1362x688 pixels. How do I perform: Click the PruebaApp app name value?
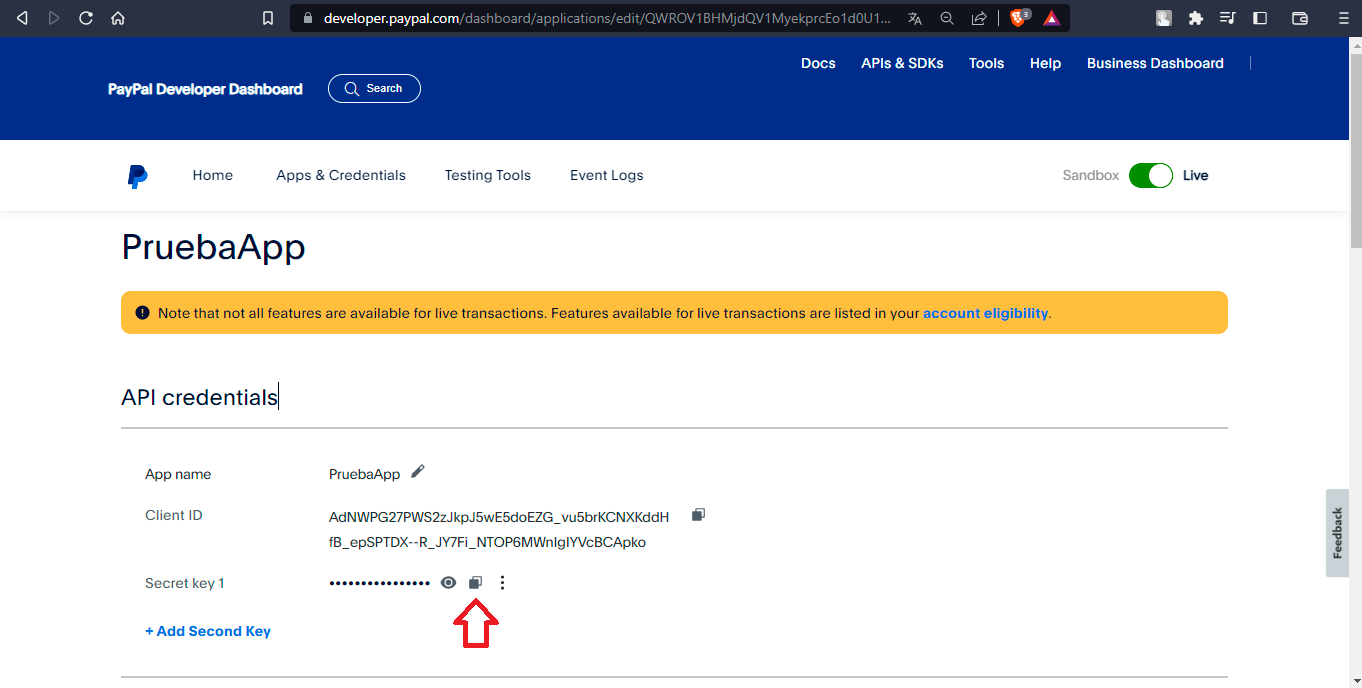[364, 474]
